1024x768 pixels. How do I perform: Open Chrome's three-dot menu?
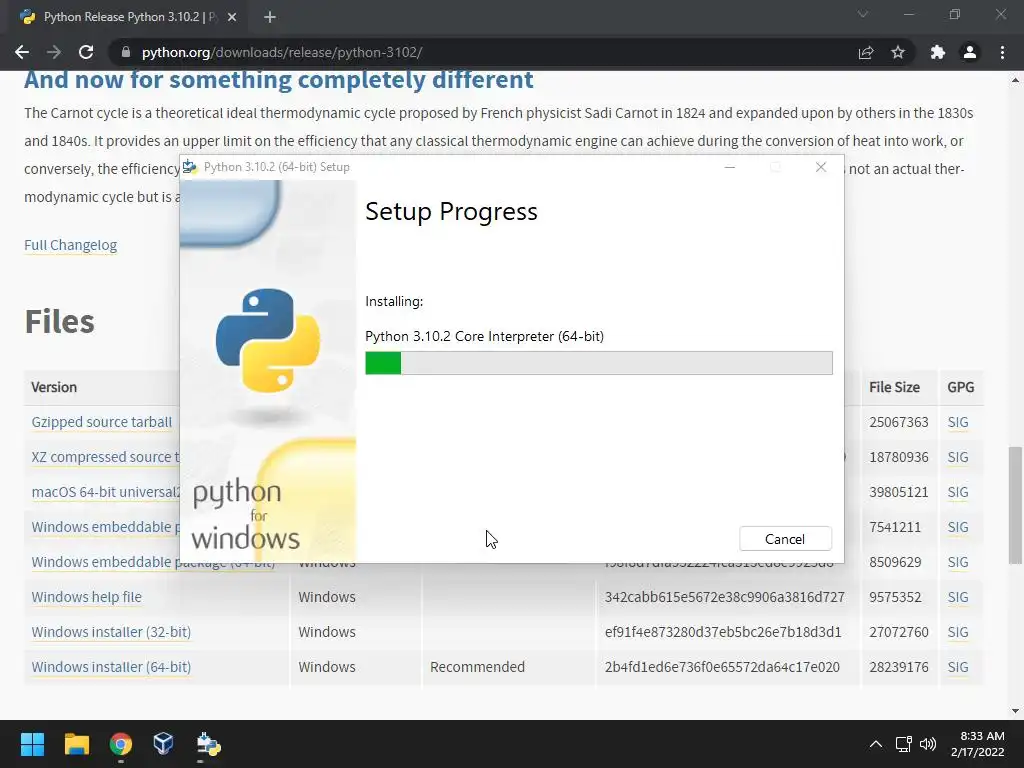click(x=1002, y=52)
